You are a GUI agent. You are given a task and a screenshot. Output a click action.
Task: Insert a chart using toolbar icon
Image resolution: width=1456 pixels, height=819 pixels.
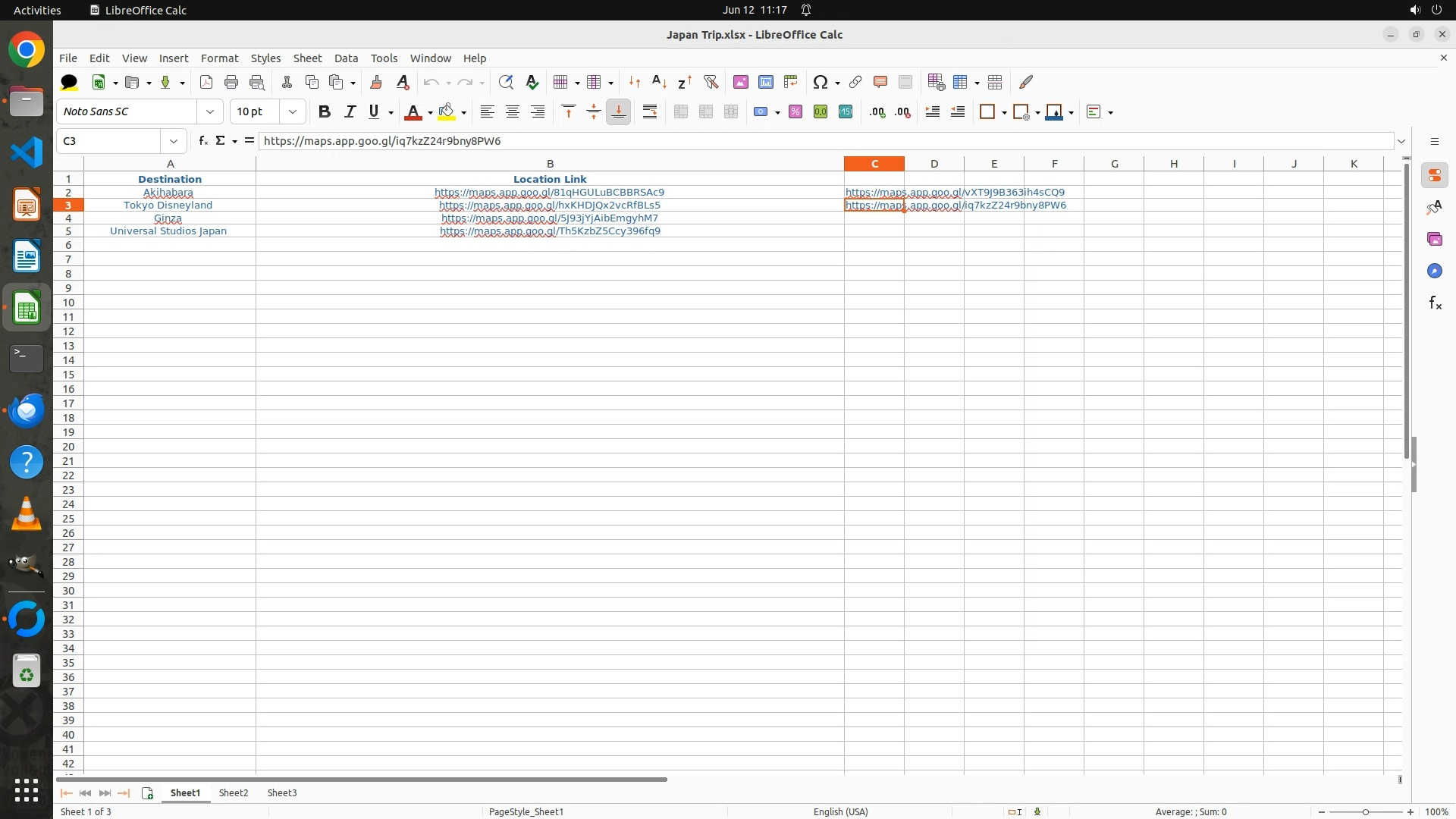pyautogui.click(x=766, y=82)
